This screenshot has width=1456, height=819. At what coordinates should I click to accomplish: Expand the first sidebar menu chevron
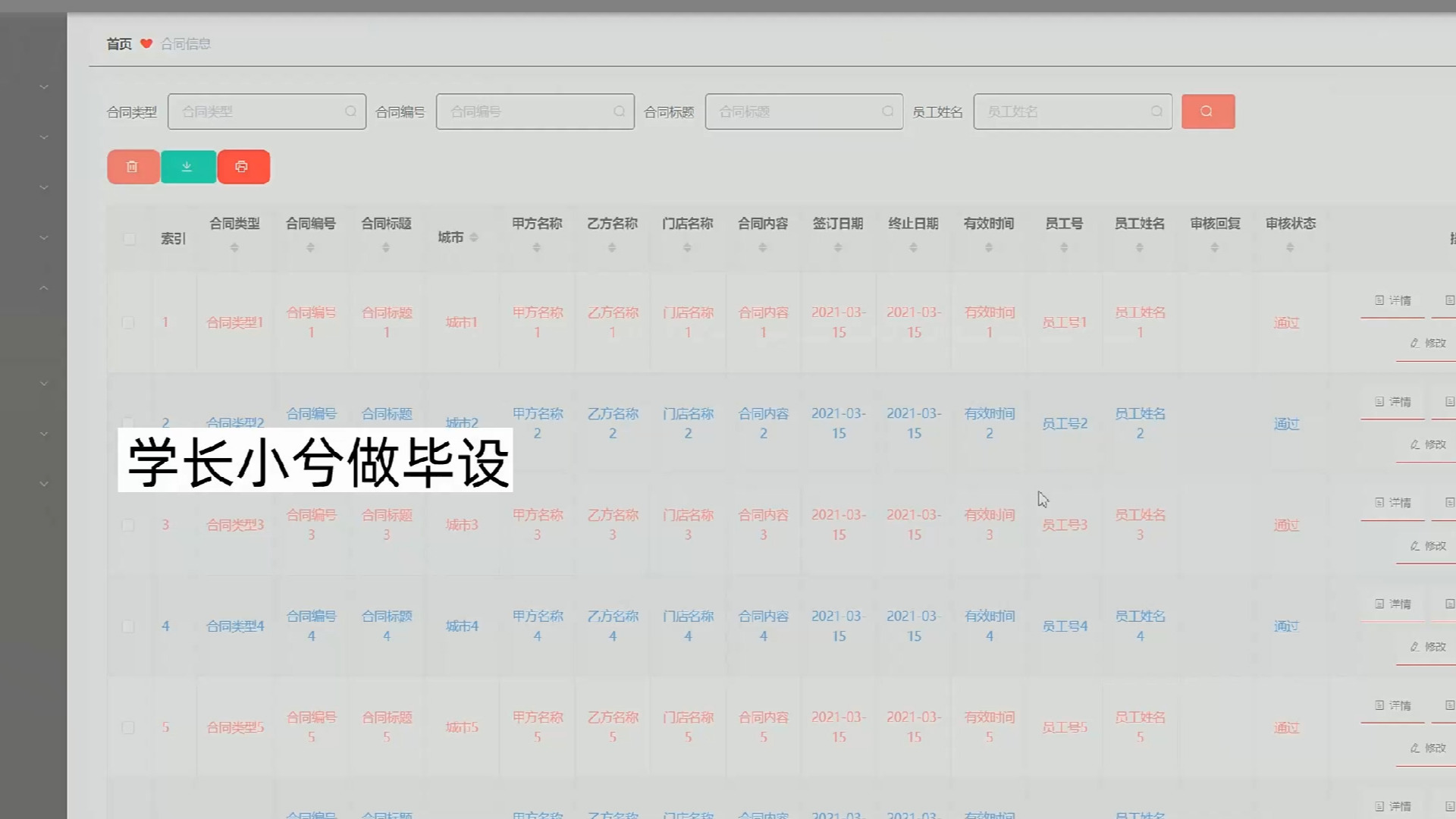(44, 87)
